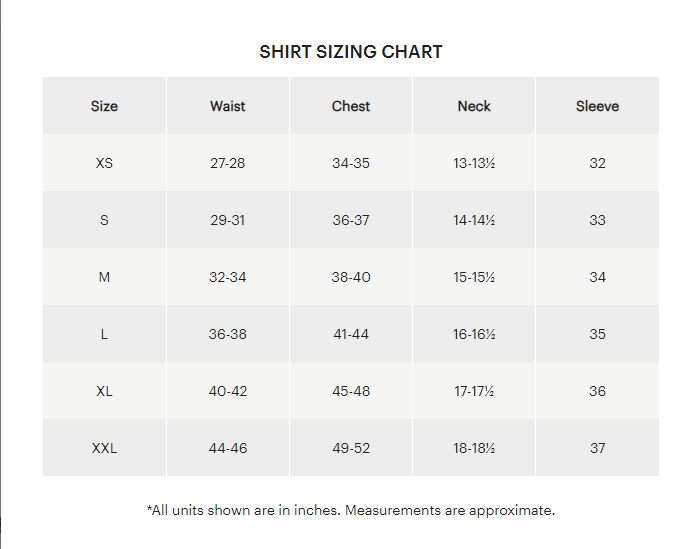Click the 40-42 waist measurement cell
This screenshot has width=699, height=549.
point(227,391)
